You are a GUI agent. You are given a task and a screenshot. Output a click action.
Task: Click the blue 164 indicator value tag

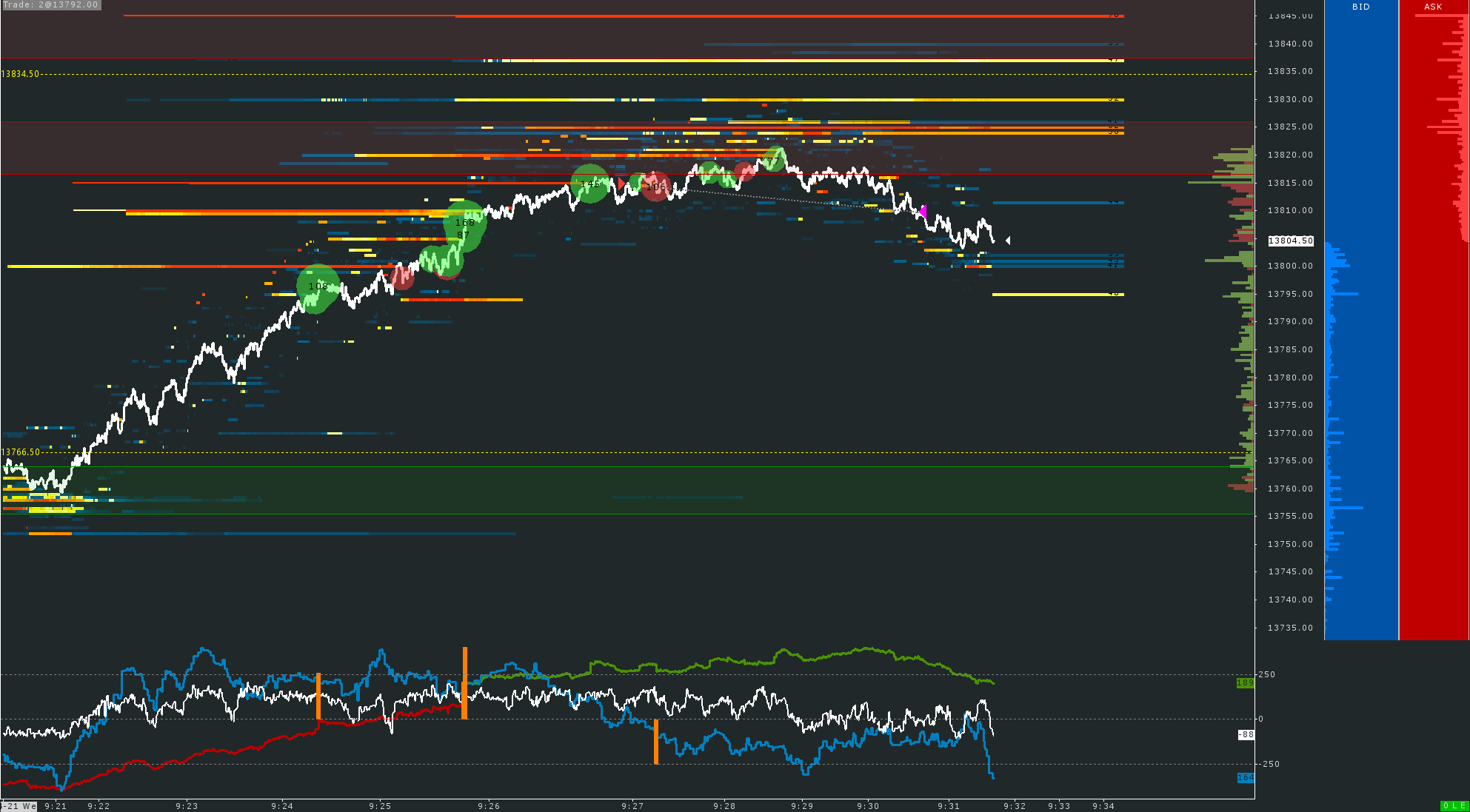click(x=1245, y=777)
